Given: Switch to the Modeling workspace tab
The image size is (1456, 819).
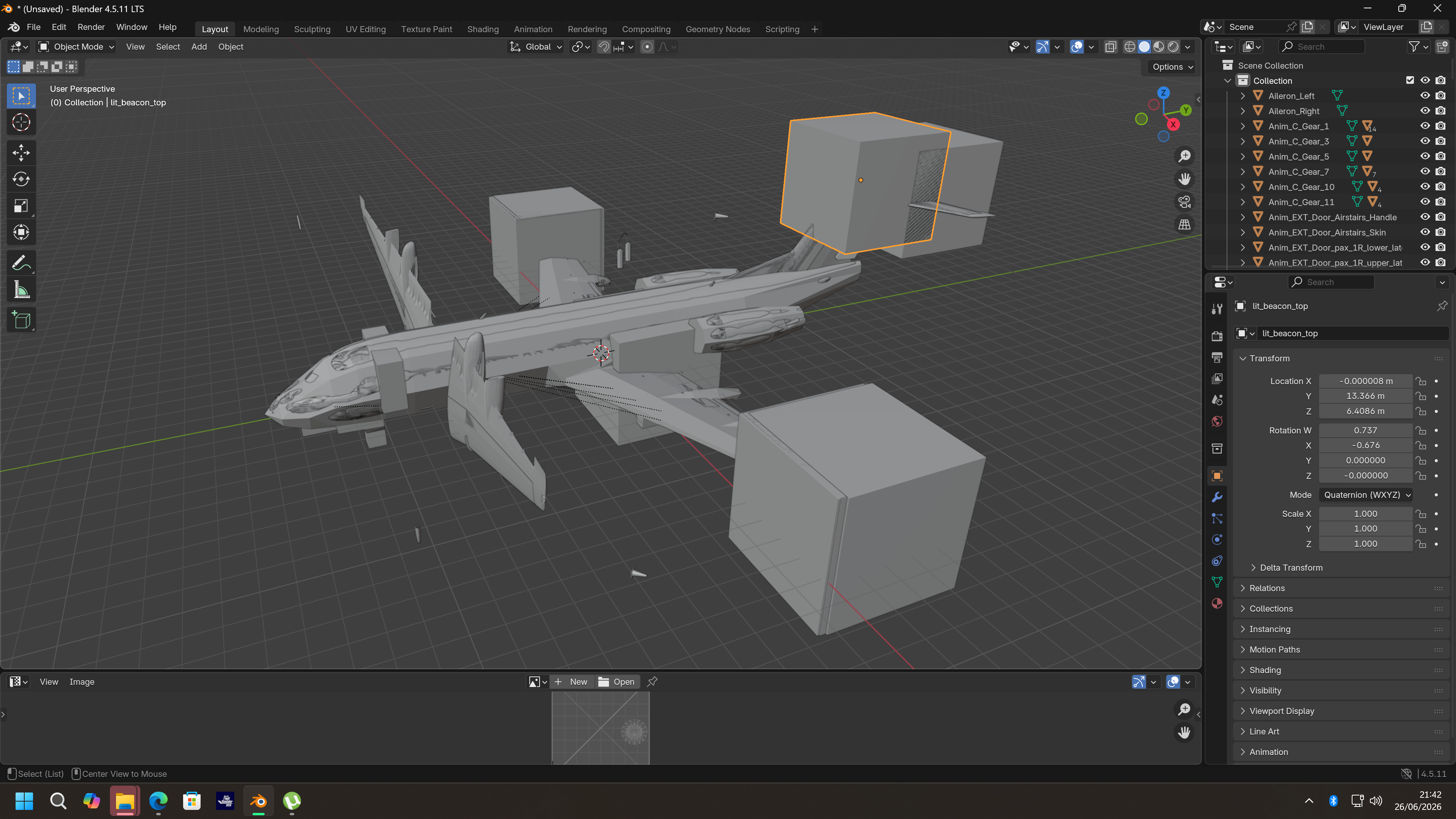Looking at the screenshot, I should 260,29.
